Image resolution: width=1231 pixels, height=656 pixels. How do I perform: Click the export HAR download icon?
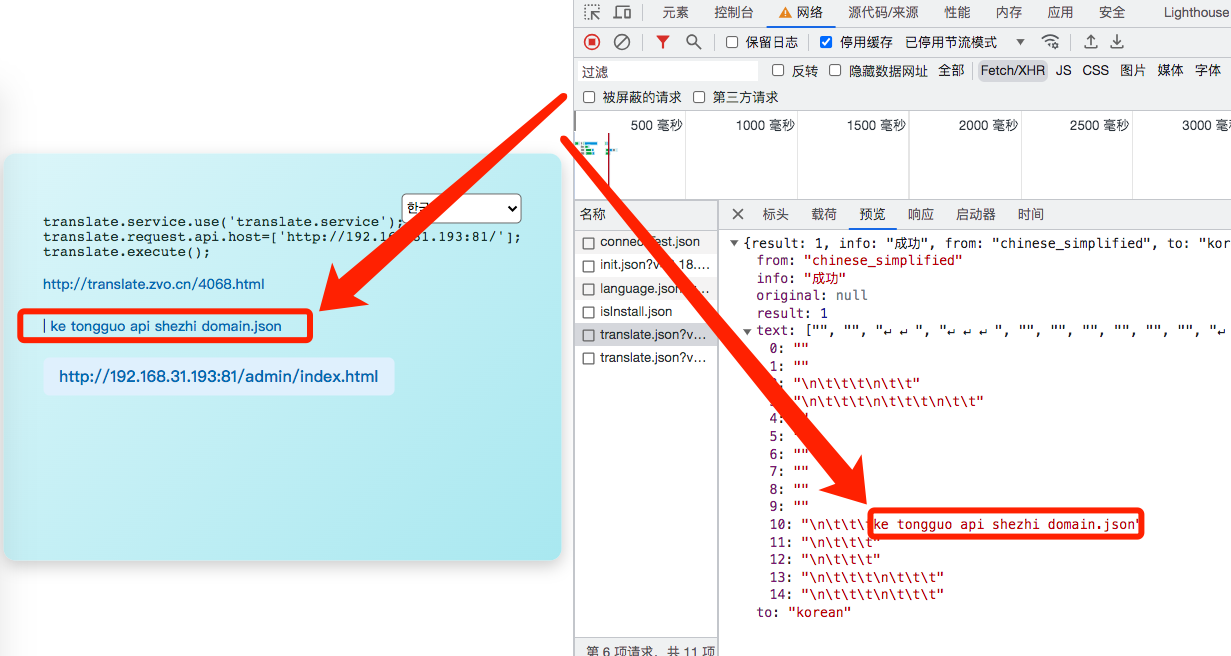tap(1117, 42)
